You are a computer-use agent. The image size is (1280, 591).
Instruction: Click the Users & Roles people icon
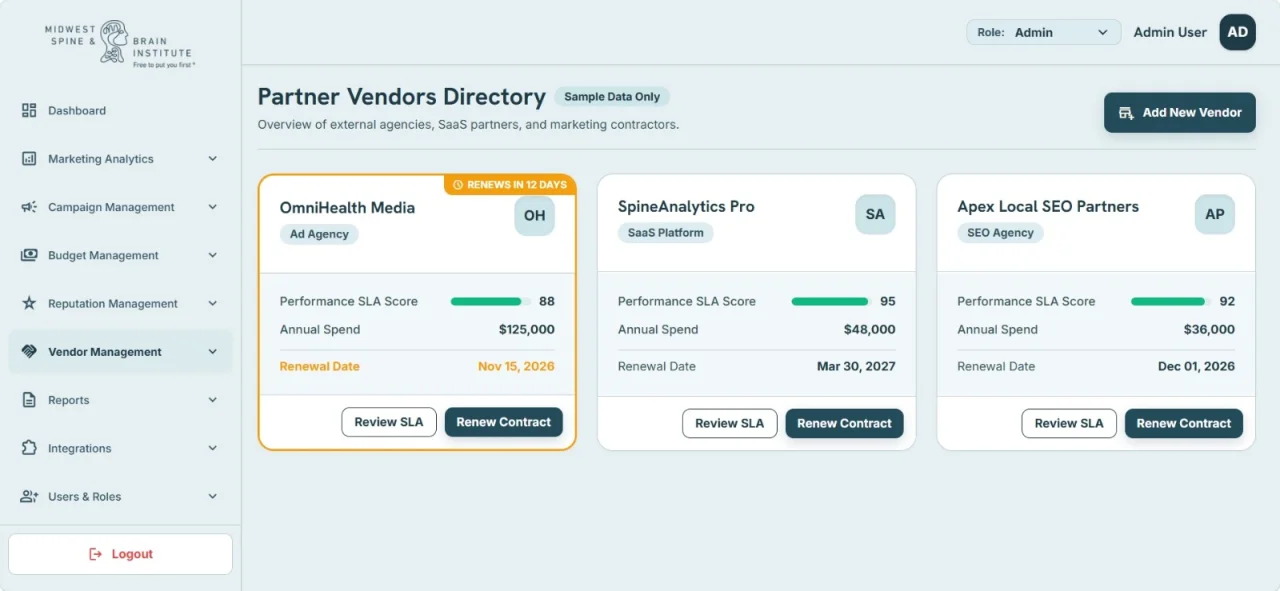click(29, 496)
